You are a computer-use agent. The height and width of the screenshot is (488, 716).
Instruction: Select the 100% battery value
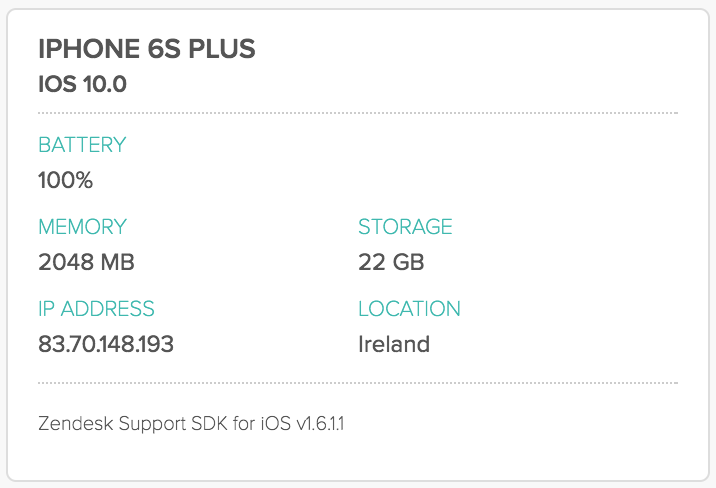pos(65,181)
